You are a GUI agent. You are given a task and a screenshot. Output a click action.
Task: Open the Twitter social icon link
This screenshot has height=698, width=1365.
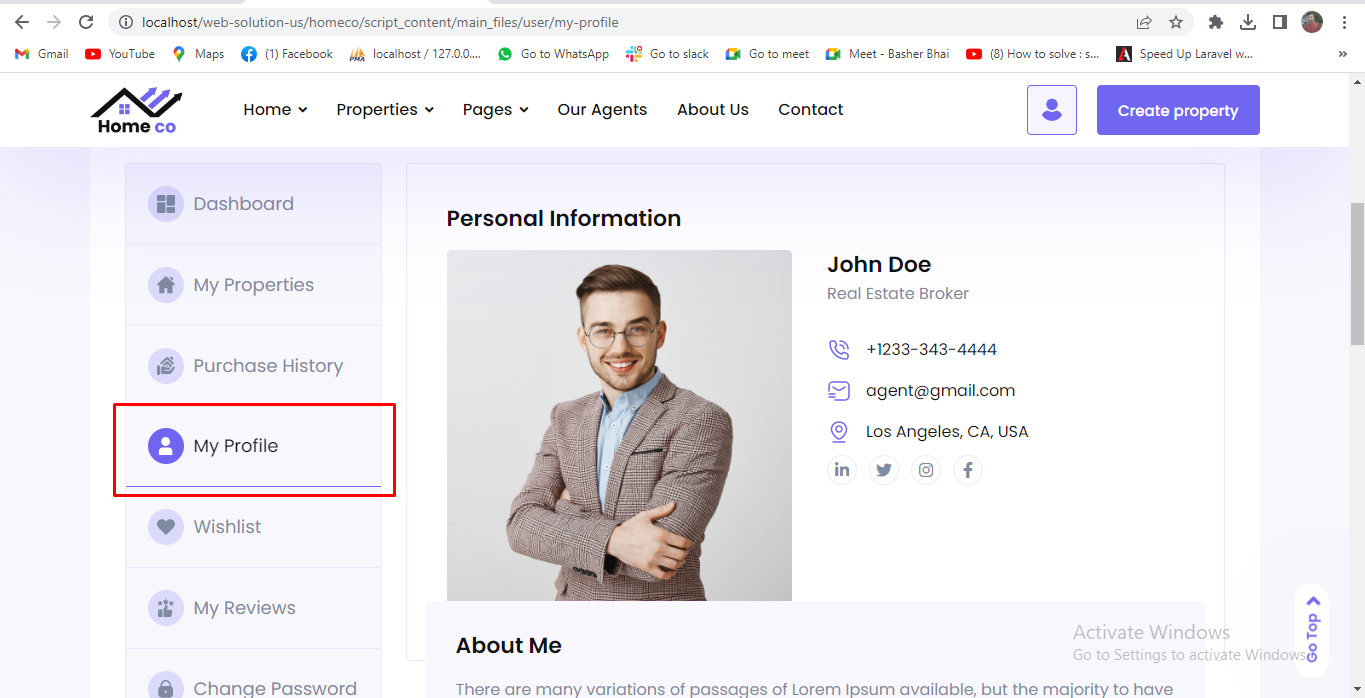[x=884, y=470]
